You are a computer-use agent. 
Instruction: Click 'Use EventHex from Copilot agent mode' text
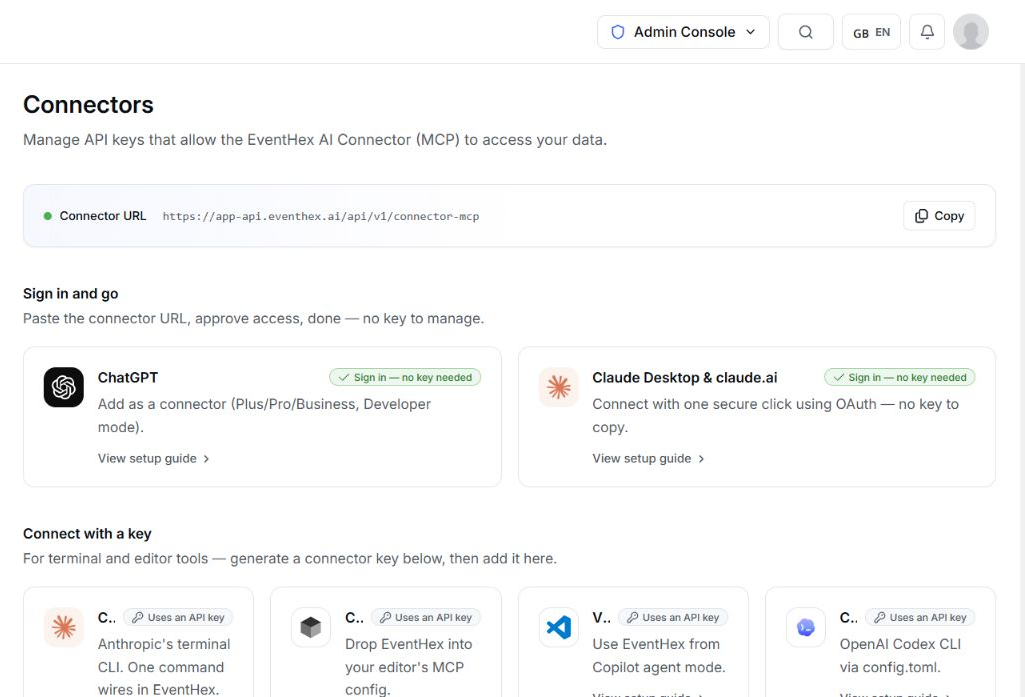(659, 655)
